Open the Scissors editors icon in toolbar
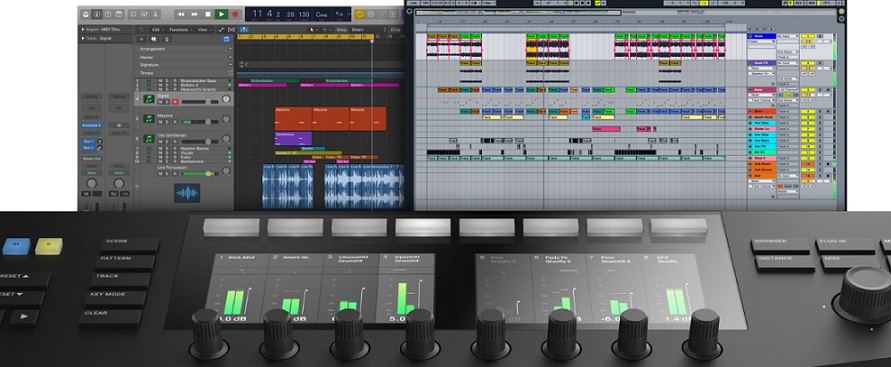The width and height of the screenshot is (891, 367). point(155,14)
